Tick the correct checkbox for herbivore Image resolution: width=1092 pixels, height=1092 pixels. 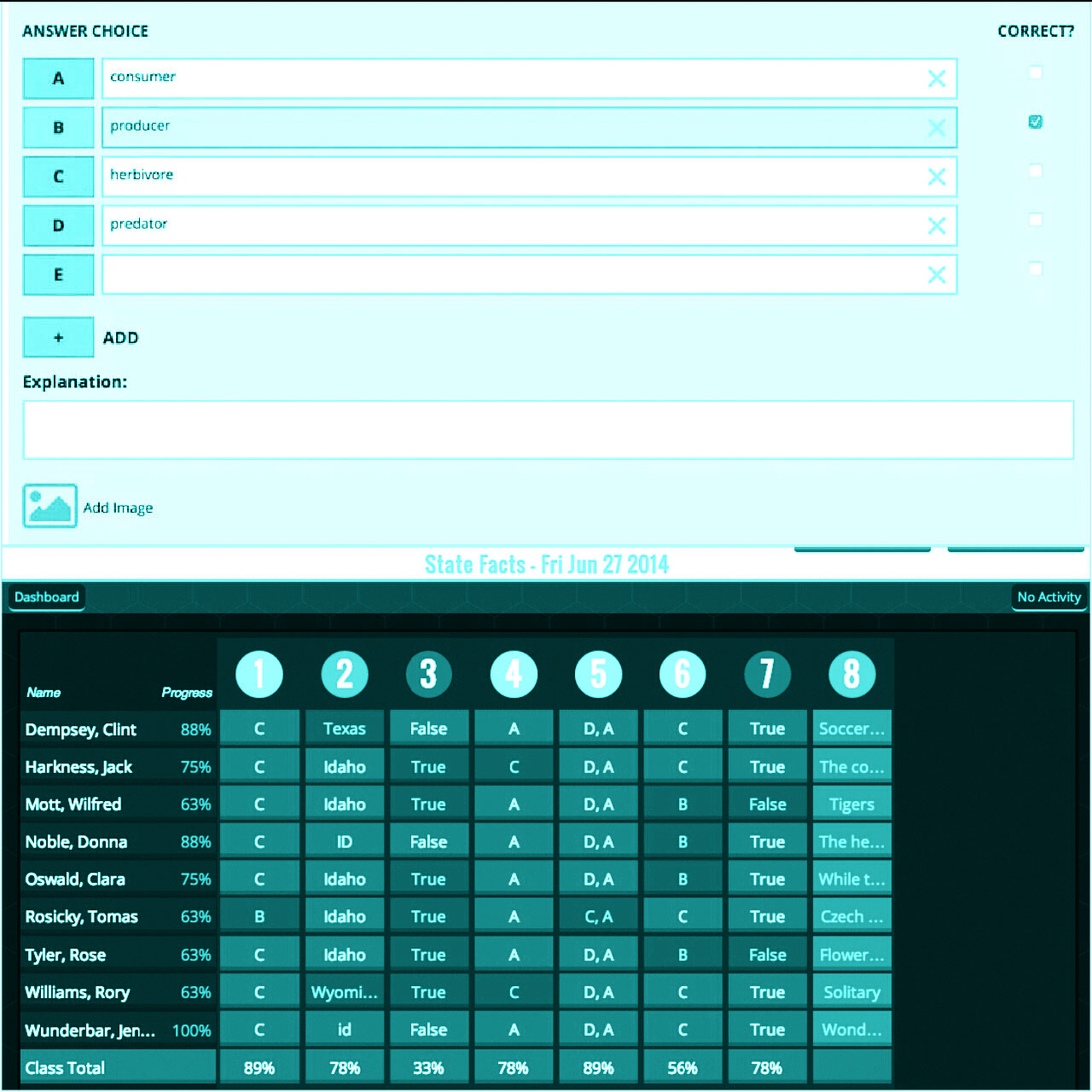click(1035, 171)
